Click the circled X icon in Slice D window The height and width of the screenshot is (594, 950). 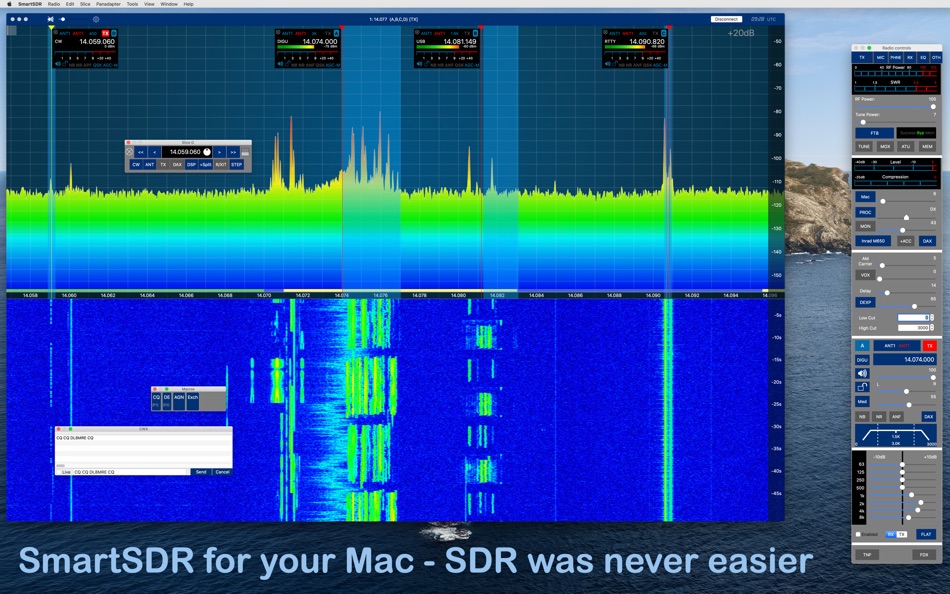point(129,152)
